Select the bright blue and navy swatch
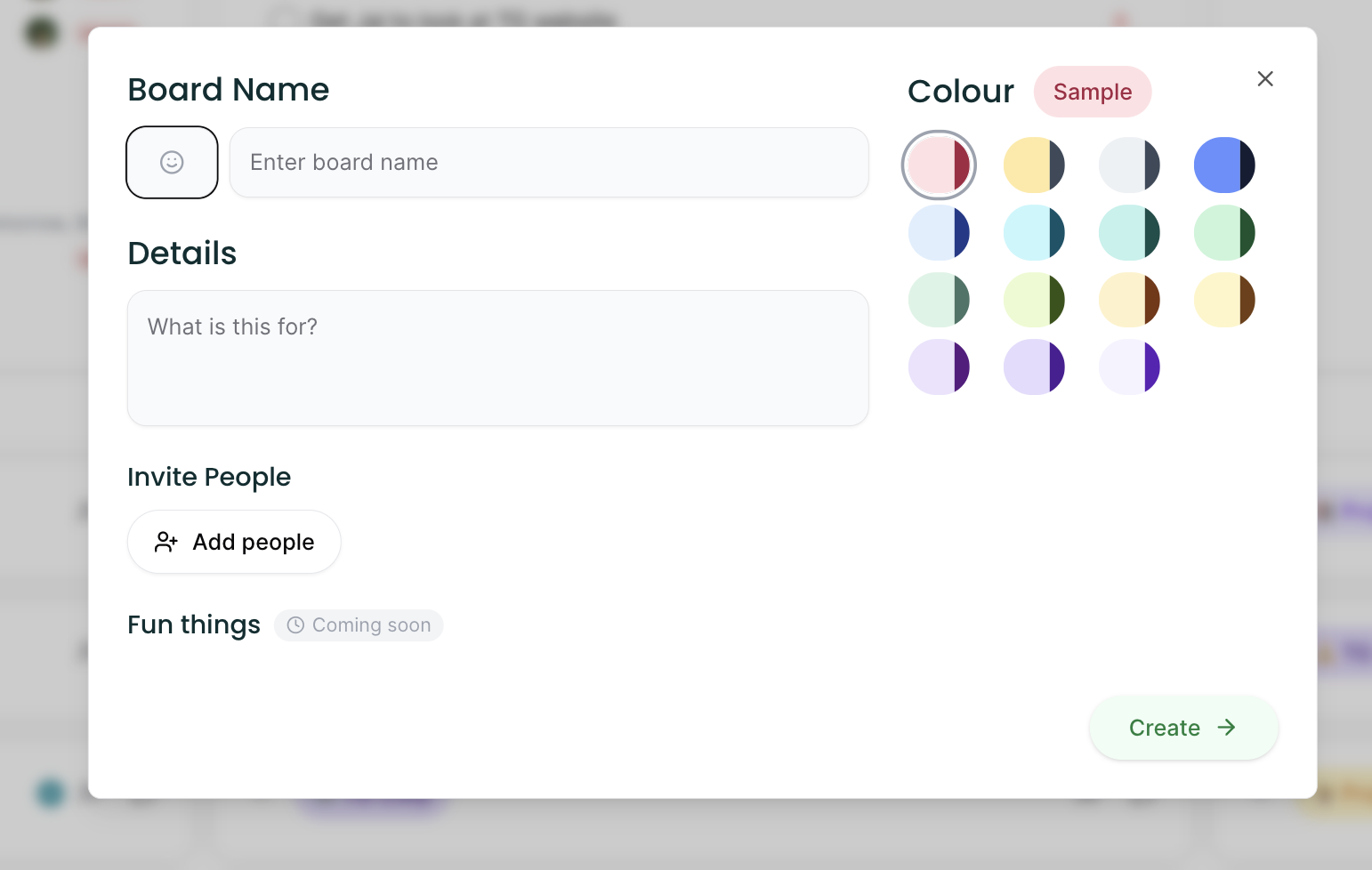This screenshot has height=870, width=1372. point(1224,165)
